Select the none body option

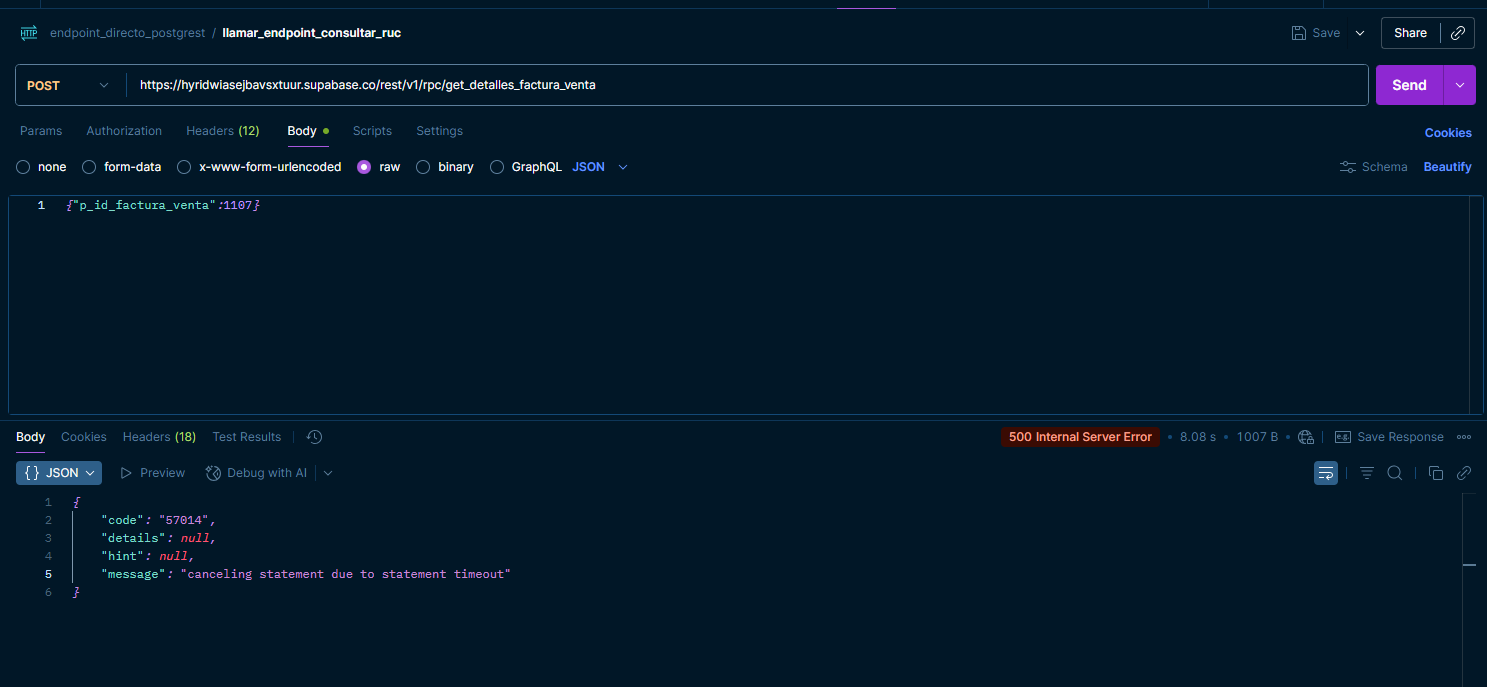[23, 167]
